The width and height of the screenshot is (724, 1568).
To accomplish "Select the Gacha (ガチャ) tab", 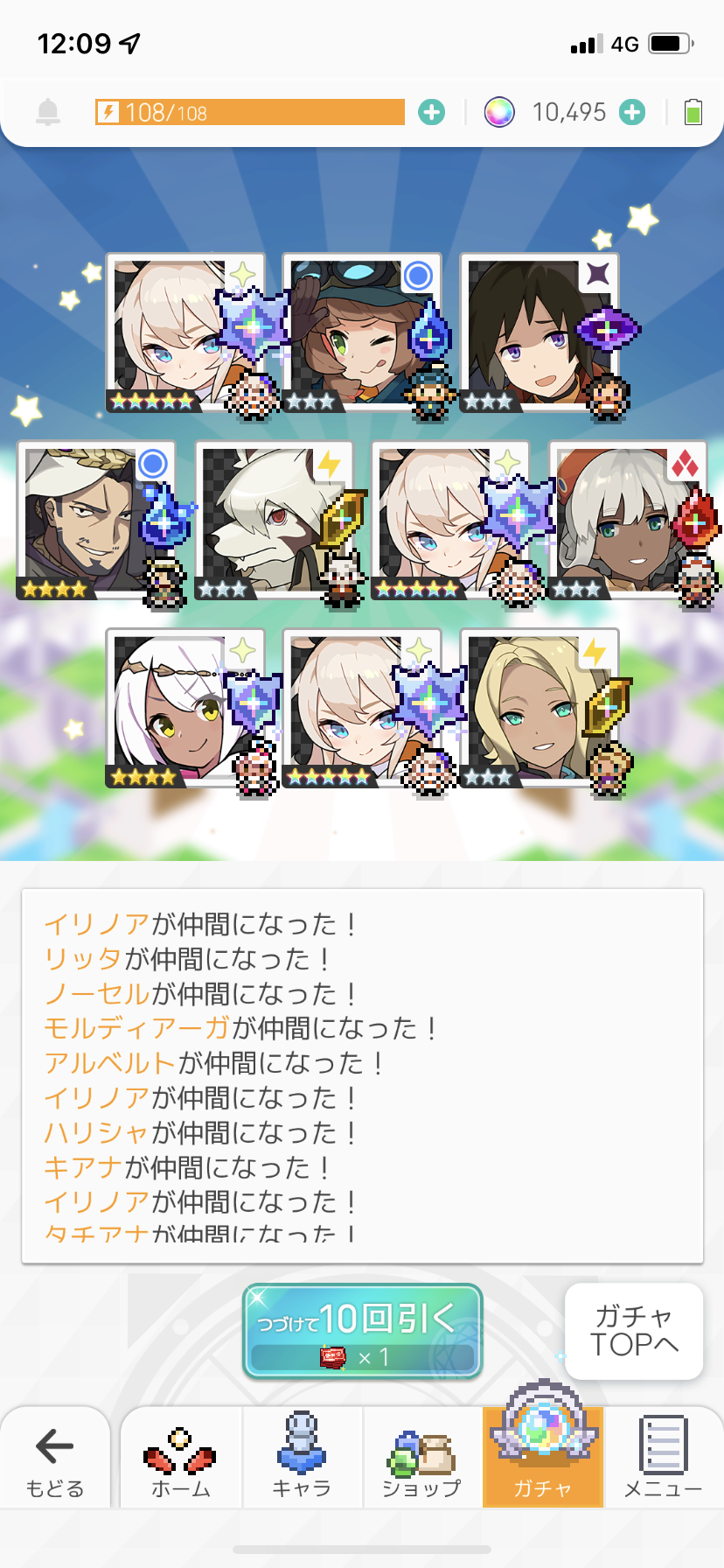I will coord(543,1457).
